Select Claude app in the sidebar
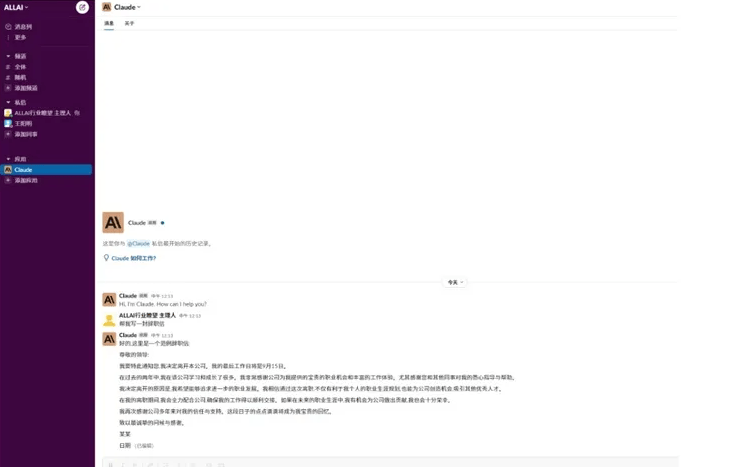 point(23,170)
